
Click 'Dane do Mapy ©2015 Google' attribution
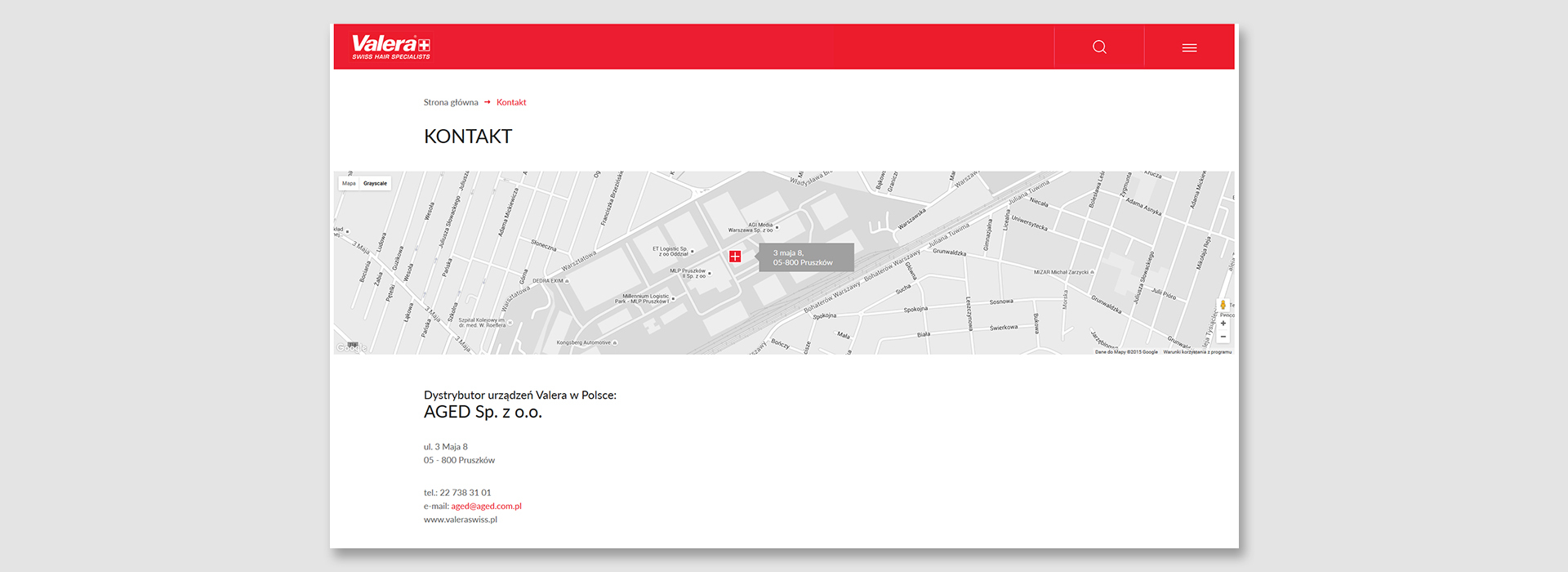[x=1126, y=352]
